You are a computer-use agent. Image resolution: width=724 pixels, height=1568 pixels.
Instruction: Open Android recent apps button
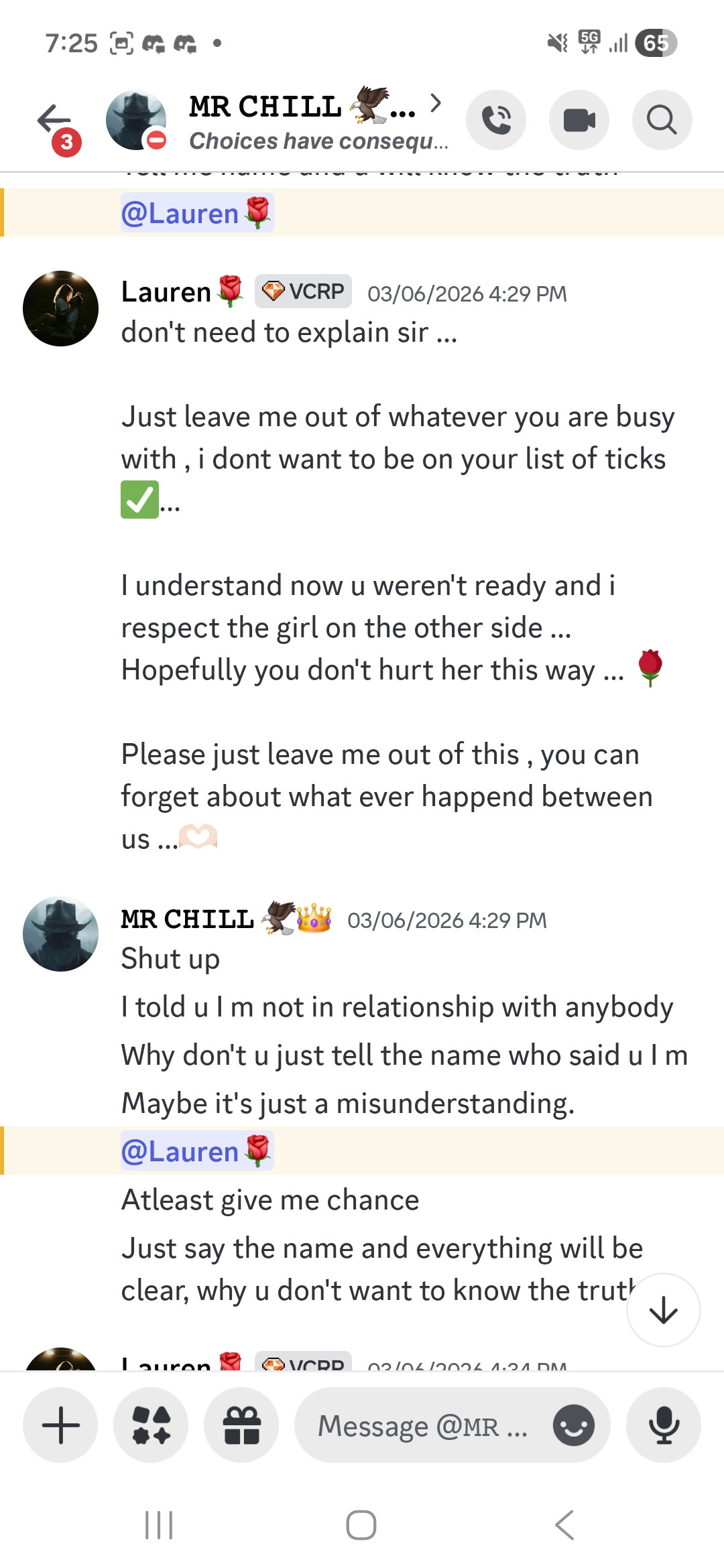pyautogui.click(x=159, y=1526)
